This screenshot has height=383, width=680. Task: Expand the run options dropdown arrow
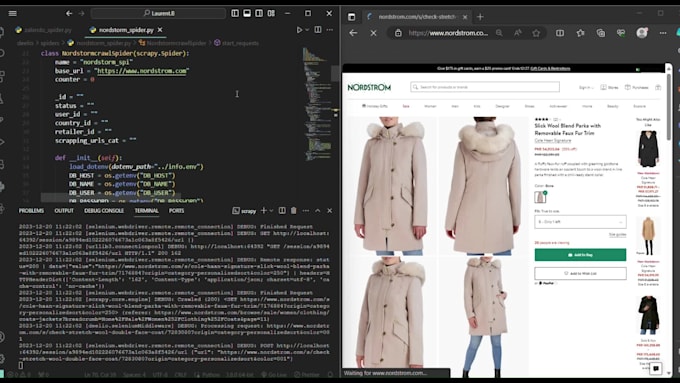click(x=307, y=30)
